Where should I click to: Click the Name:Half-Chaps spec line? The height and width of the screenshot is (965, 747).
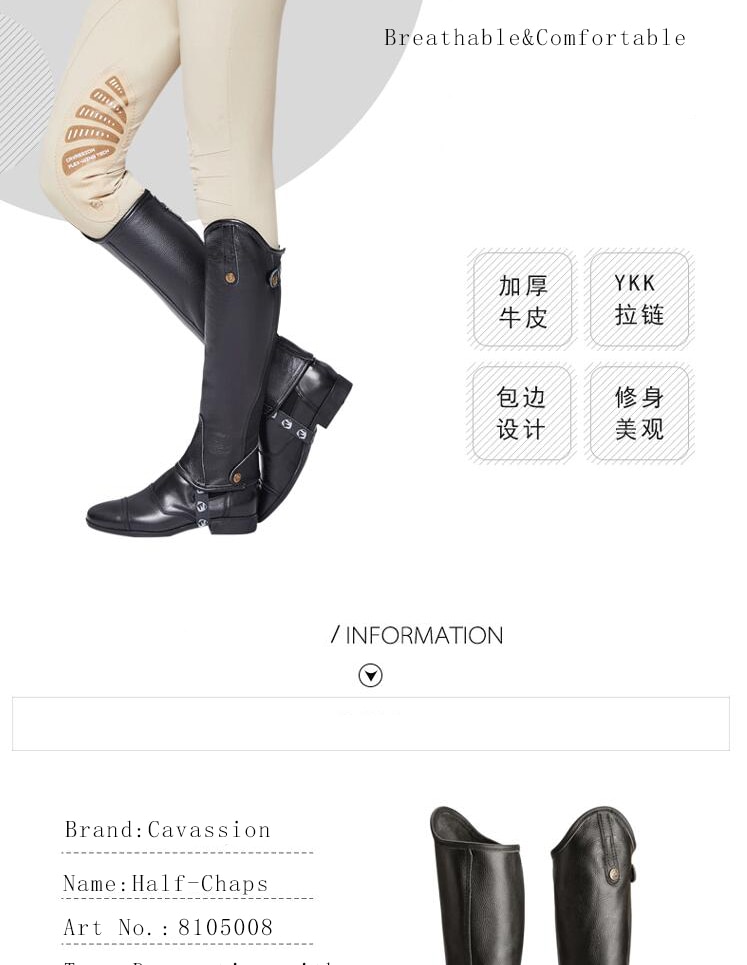tap(166, 884)
